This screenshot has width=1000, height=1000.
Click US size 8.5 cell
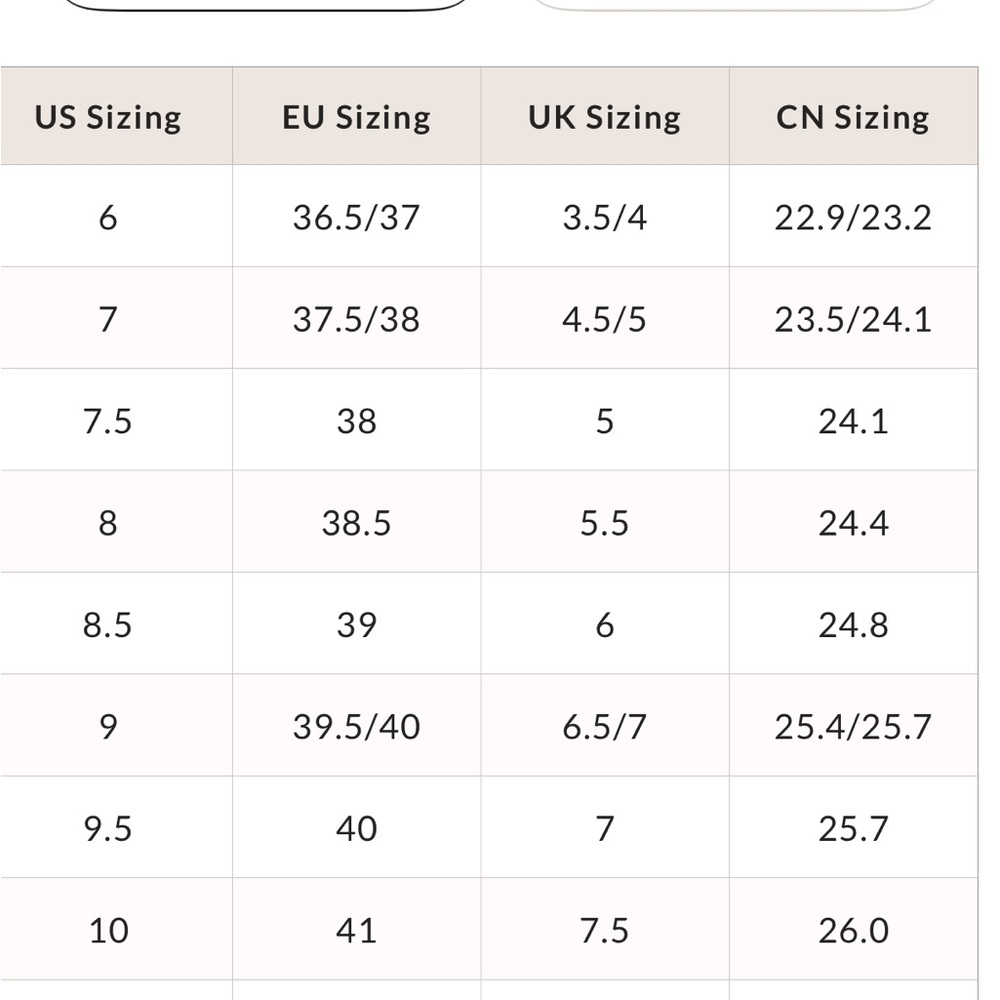[x=108, y=624]
